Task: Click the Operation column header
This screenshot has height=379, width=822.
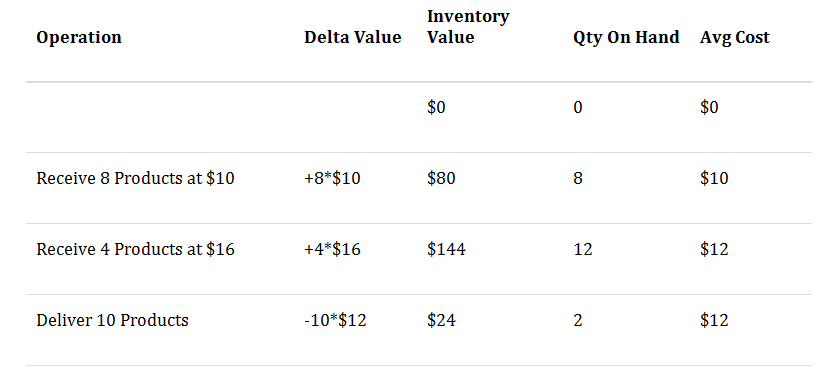Action: coord(79,38)
